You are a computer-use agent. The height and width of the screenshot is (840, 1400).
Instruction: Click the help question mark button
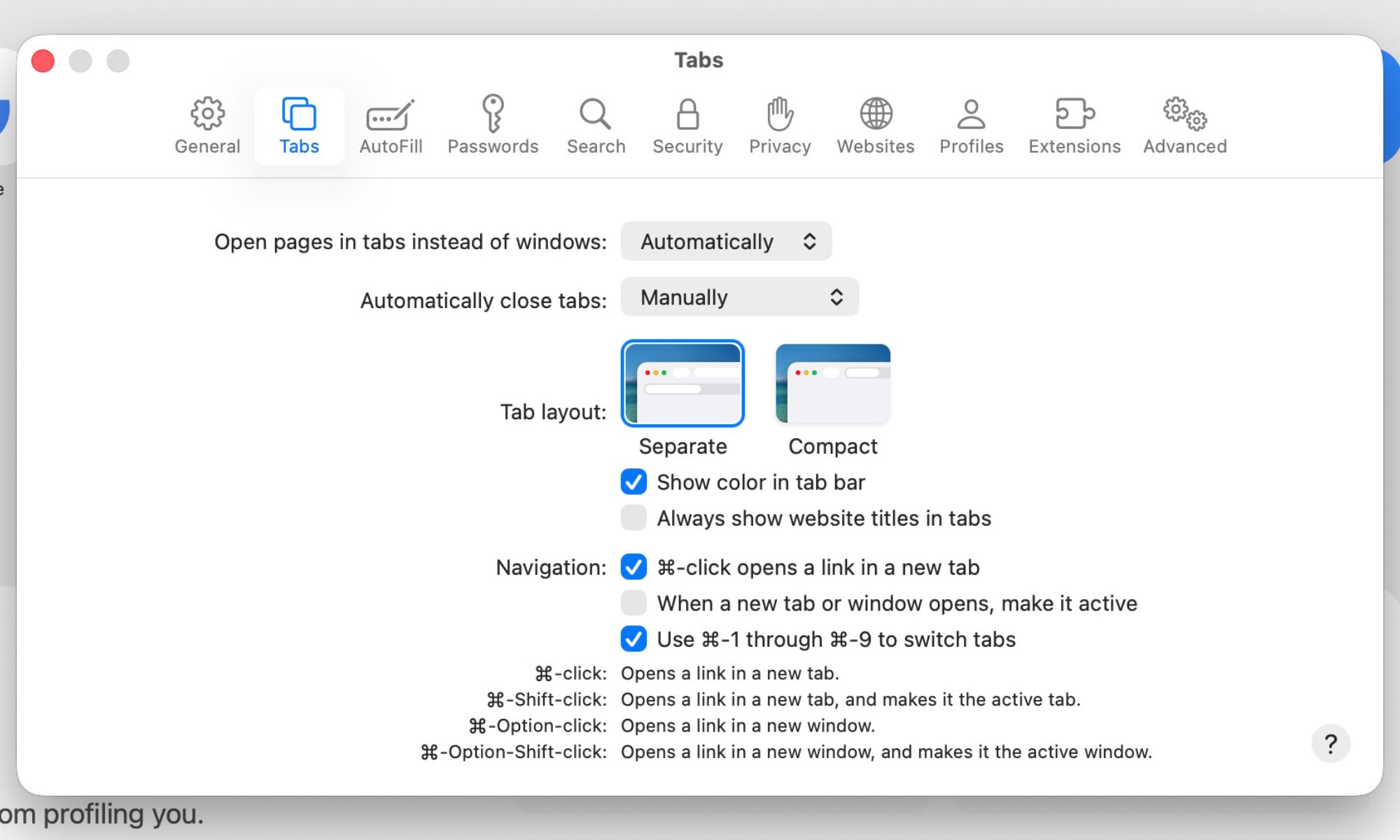coord(1331,743)
